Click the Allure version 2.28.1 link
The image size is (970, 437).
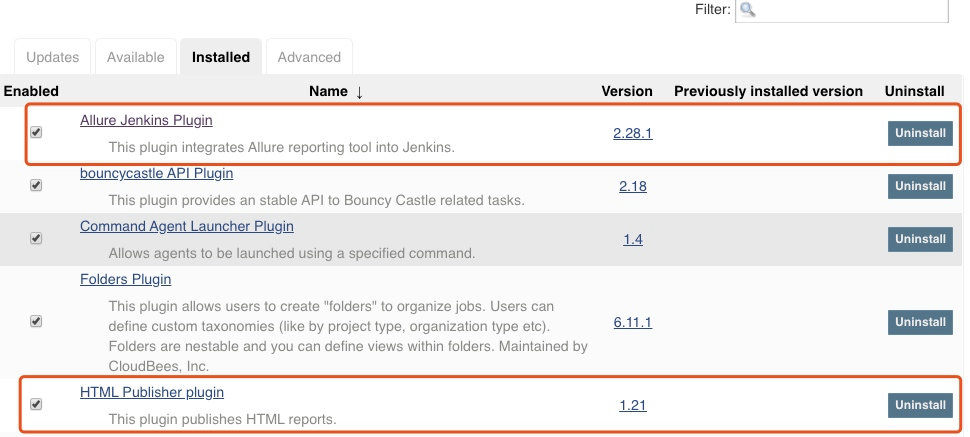click(633, 132)
